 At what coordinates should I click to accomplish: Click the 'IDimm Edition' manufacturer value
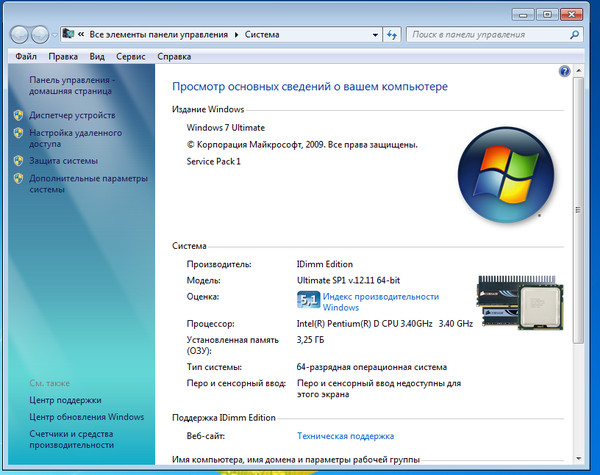pyautogui.click(x=325, y=264)
